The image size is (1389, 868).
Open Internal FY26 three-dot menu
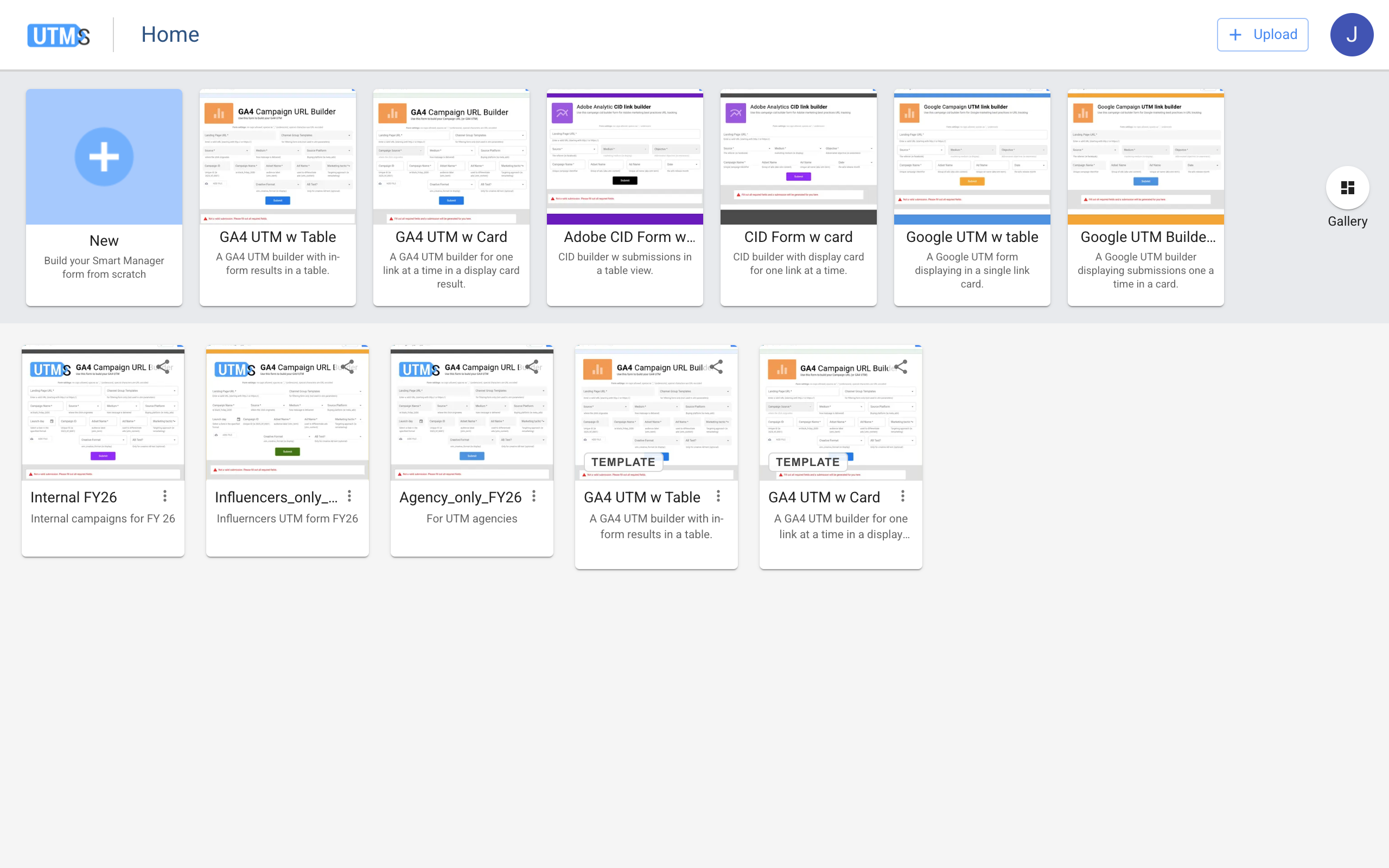point(165,496)
